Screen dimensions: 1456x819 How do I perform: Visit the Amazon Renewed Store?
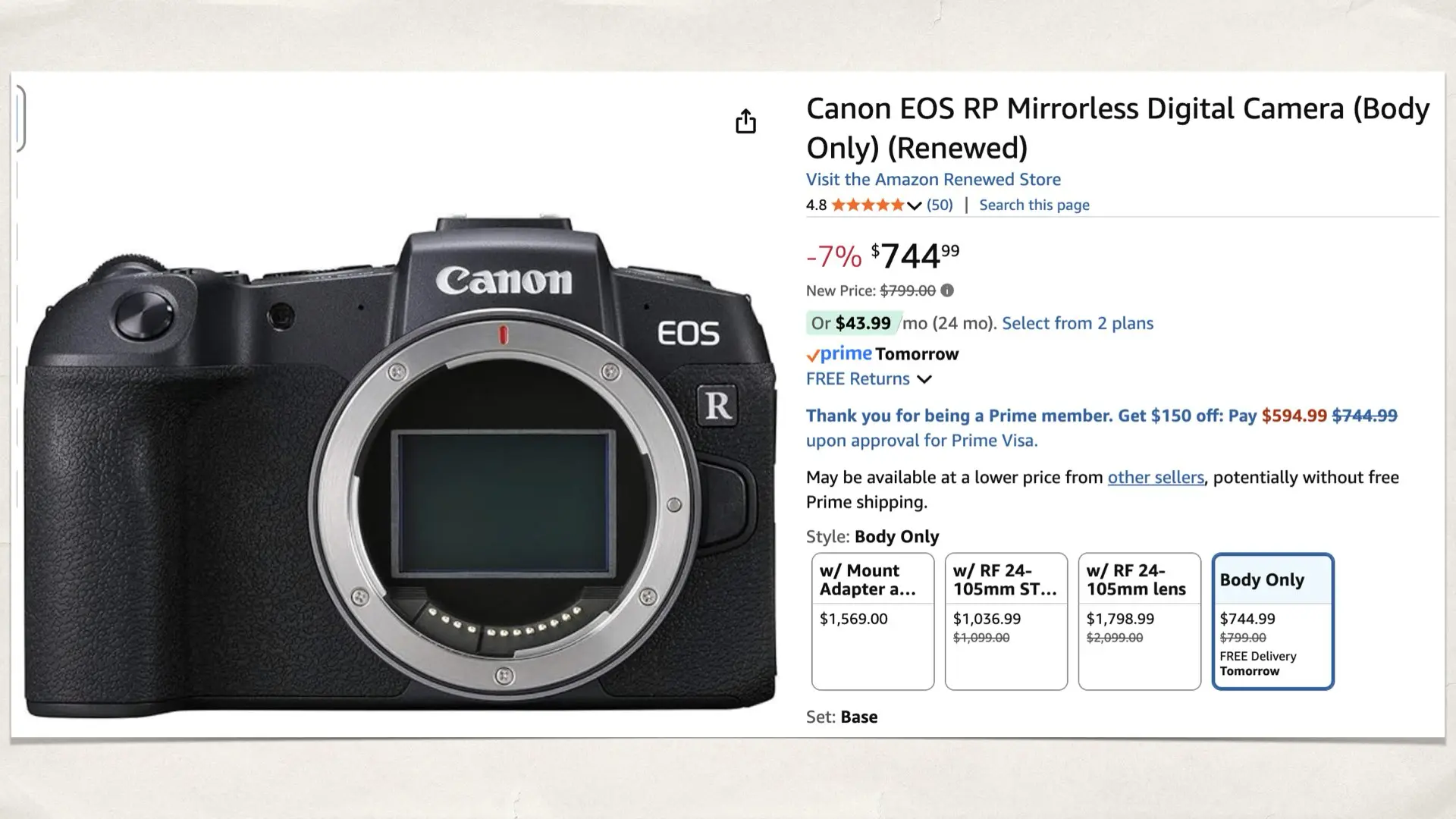click(934, 180)
